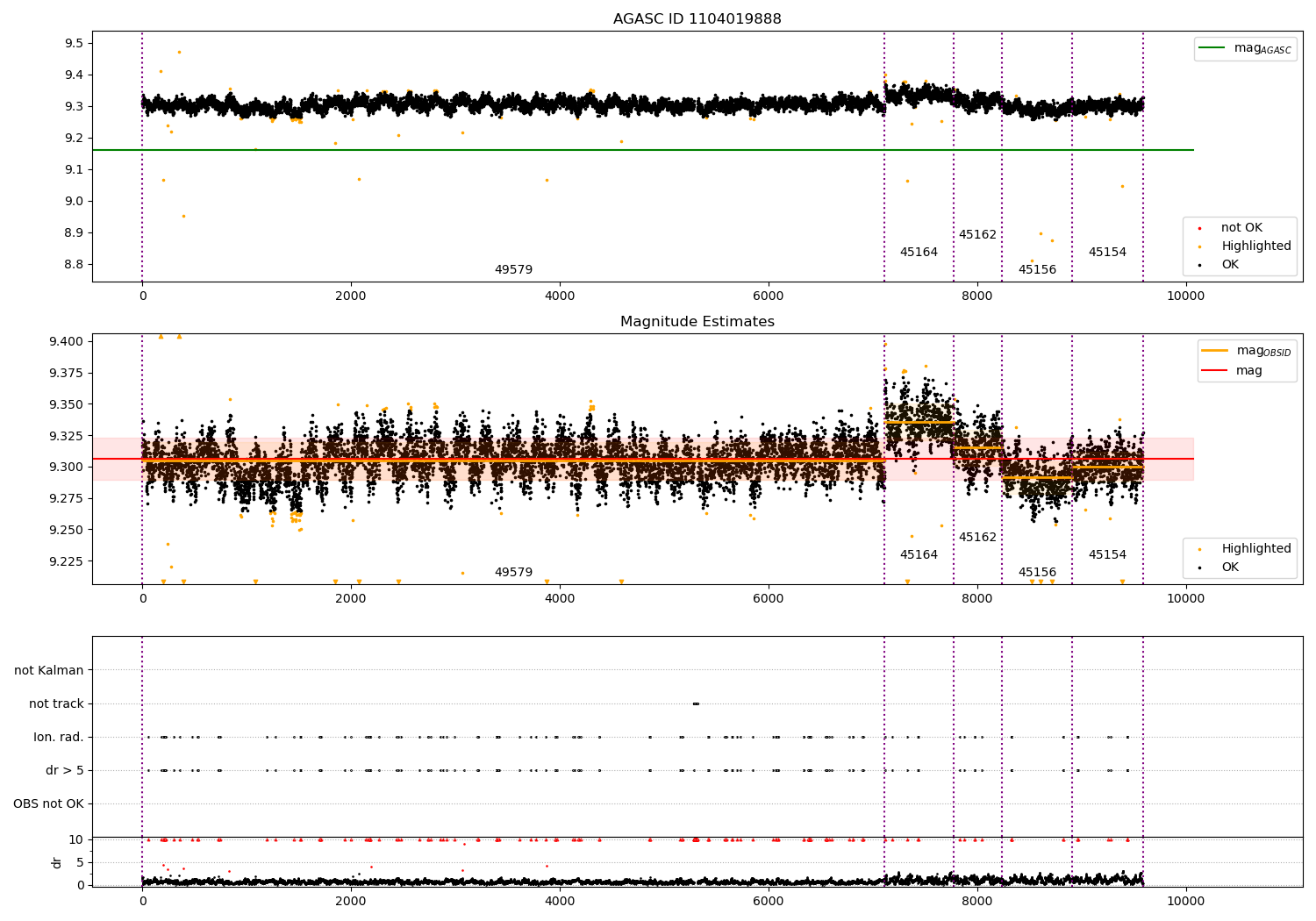Click the 'Magnitude Estimates' subplot title
This screenshot has width=1316, height=921.
[x=697, y=322]
